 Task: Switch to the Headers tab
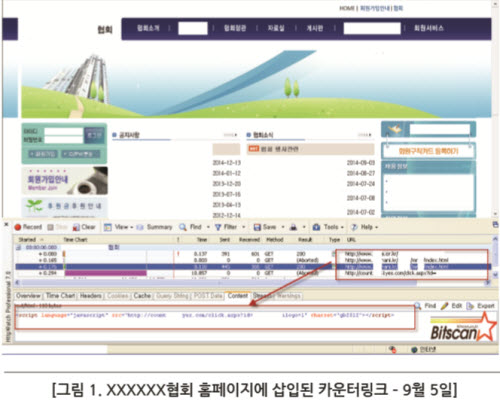point(90,296)
